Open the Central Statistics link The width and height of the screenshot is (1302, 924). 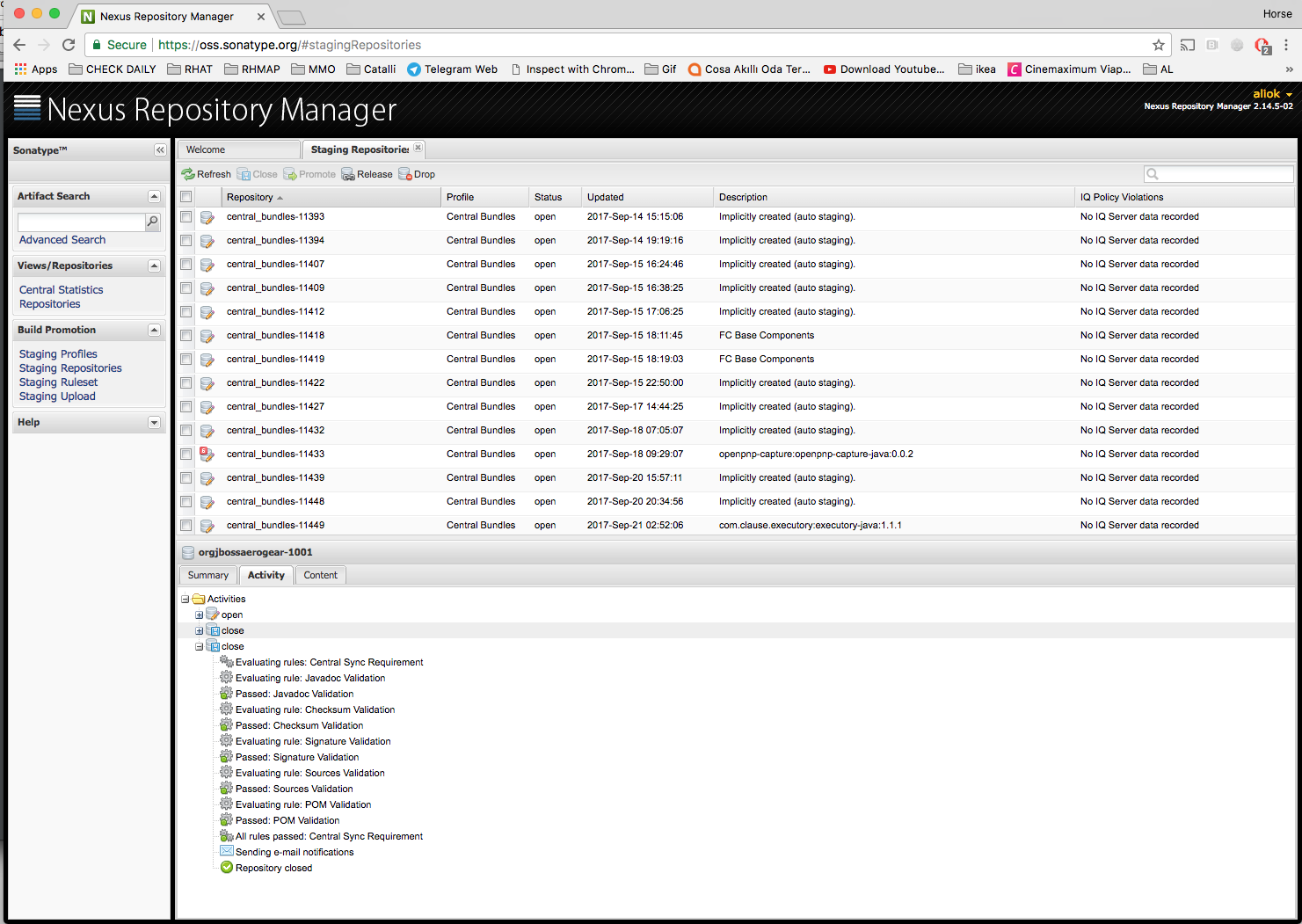click(62, 290)
